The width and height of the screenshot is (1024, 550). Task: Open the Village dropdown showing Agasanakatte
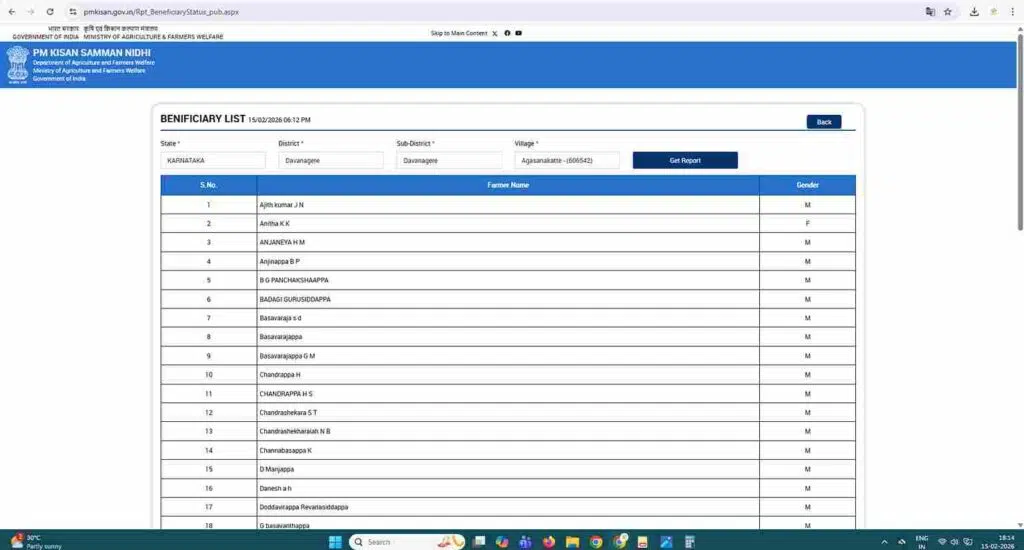coord(567,160)
